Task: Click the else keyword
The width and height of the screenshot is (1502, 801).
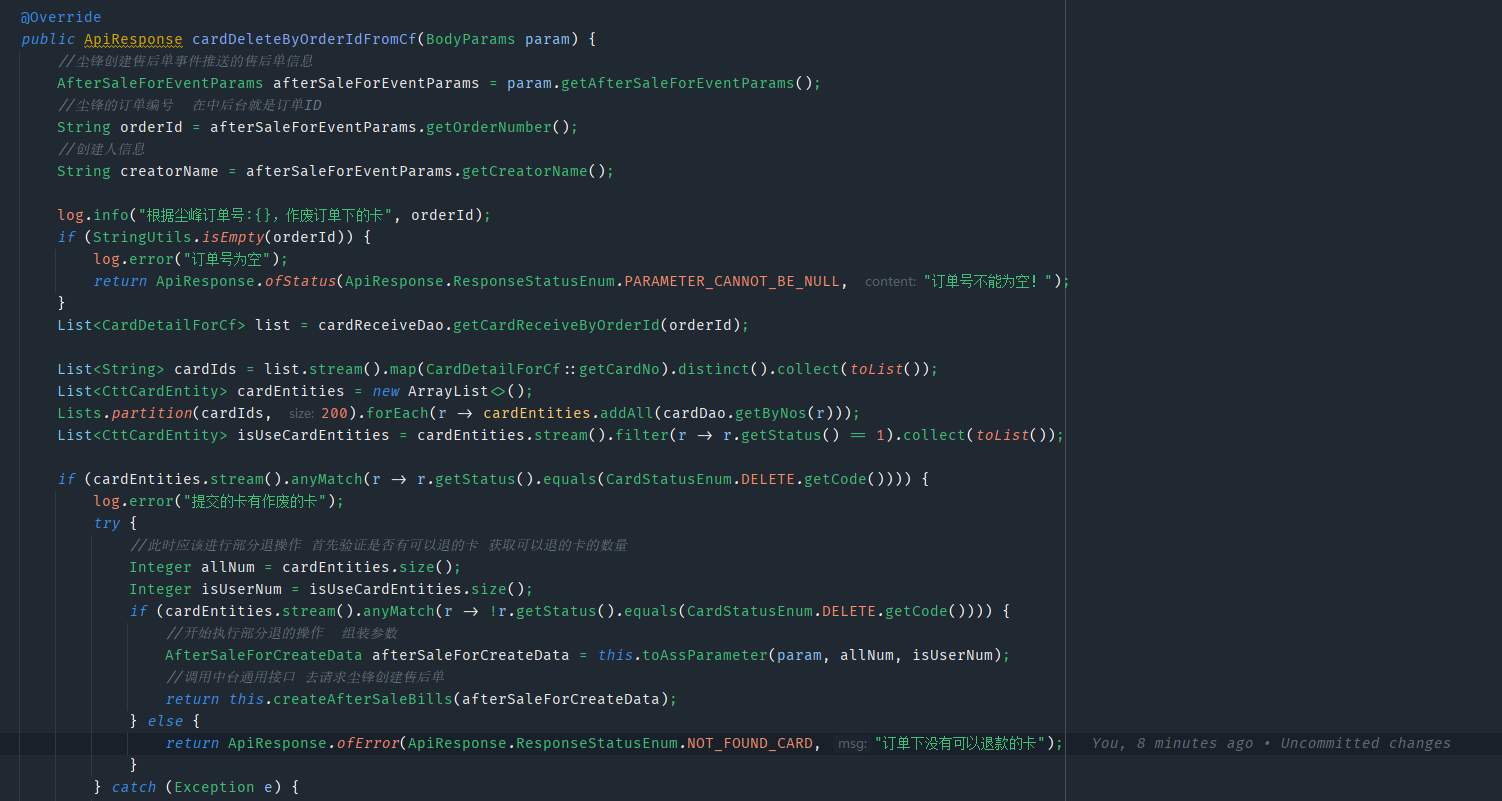Action: [x=165, y=721]
